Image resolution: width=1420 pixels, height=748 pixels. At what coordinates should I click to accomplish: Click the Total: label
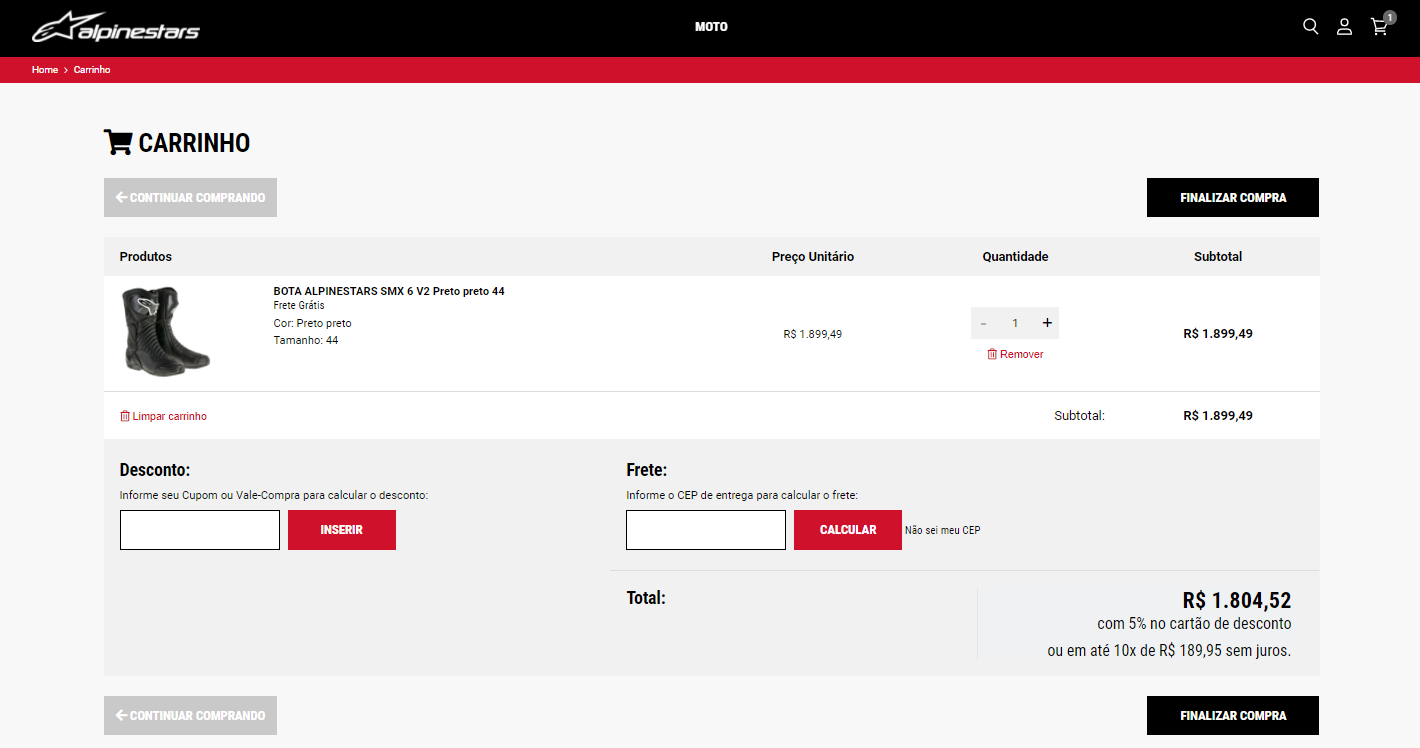[x=646, y=598]
